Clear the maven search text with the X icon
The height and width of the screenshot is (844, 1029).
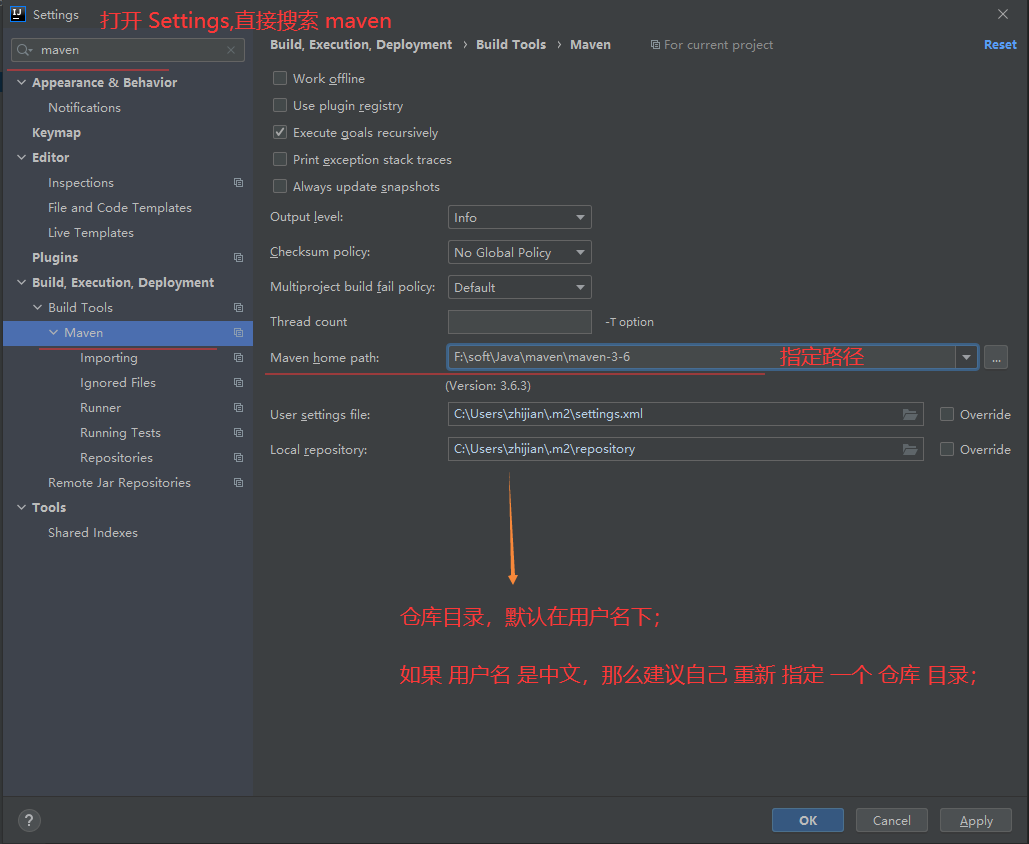(231, 50)
